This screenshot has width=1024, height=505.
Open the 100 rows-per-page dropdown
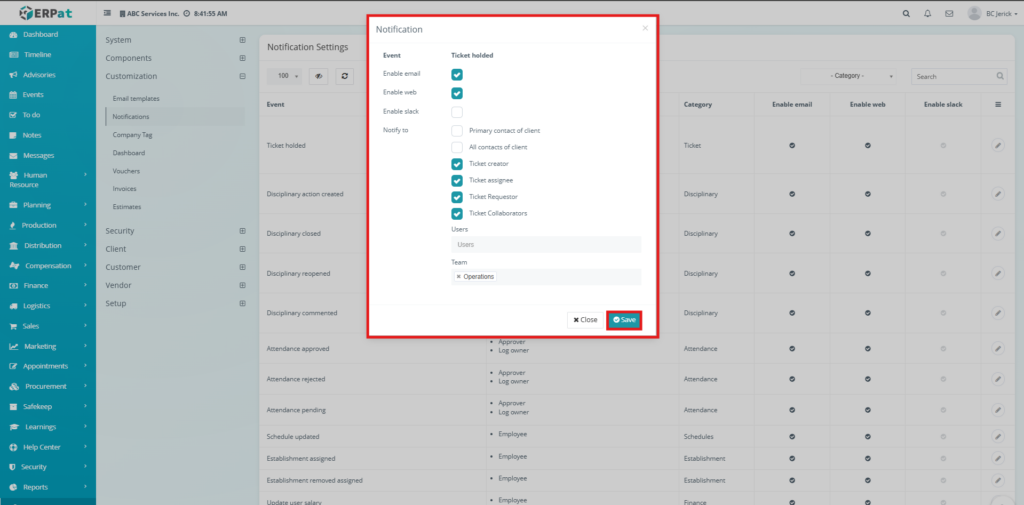pos(284,76)
